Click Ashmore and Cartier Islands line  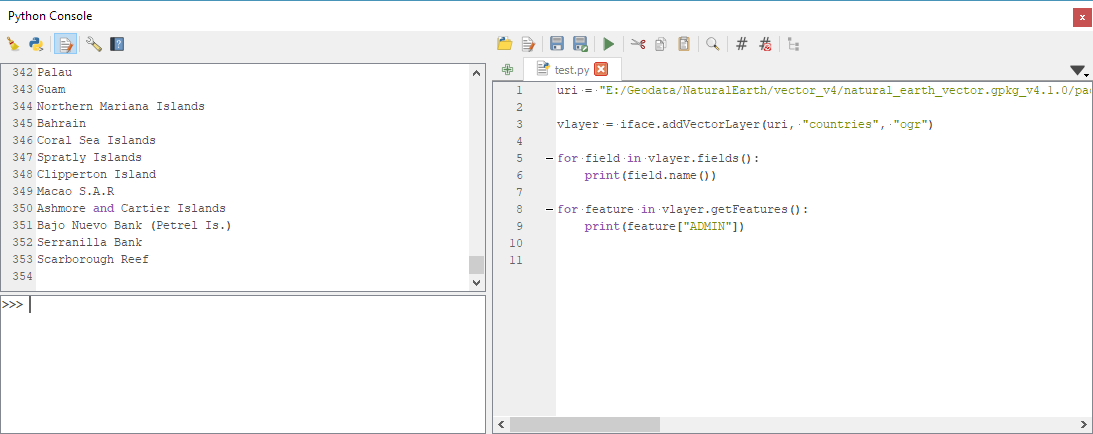point(131,208)
